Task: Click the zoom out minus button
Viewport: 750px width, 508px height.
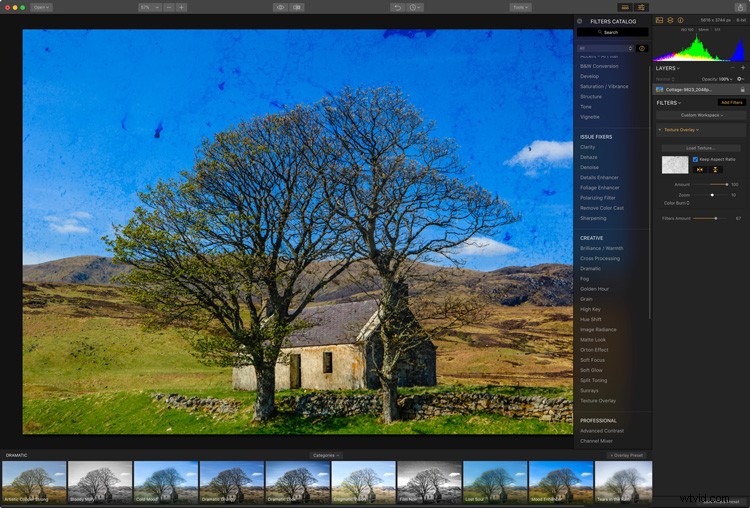Action: [x=168, y=7]
